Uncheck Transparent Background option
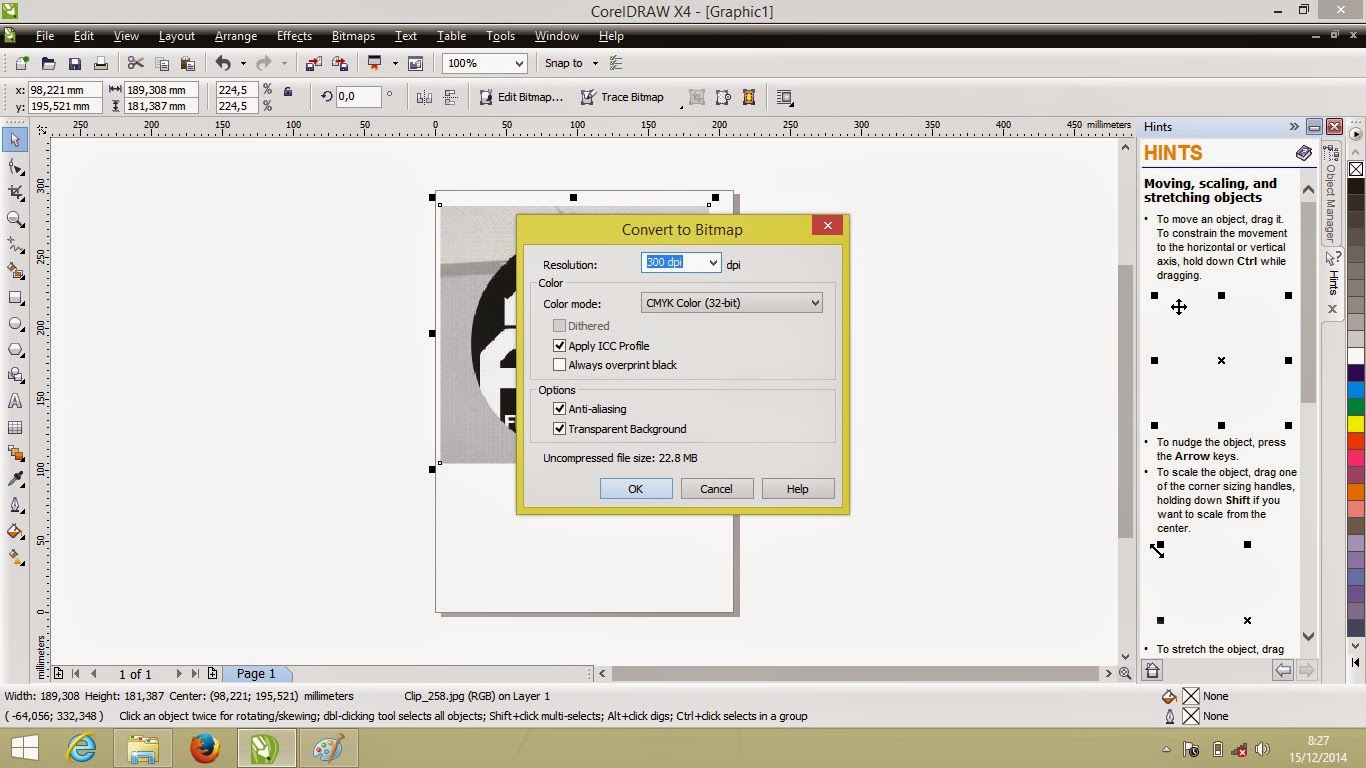The height and width of the screenshot is (768, 1366). (560, 429)
